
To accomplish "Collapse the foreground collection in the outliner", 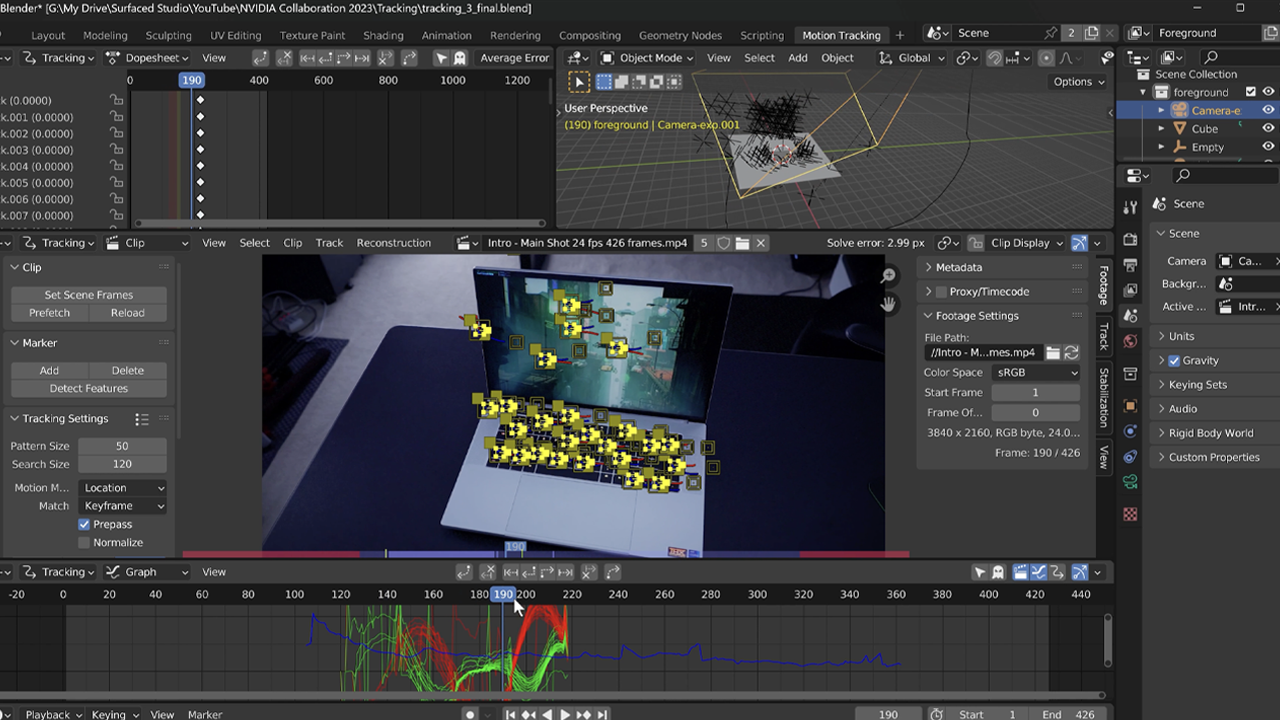I will (1144, 92).
